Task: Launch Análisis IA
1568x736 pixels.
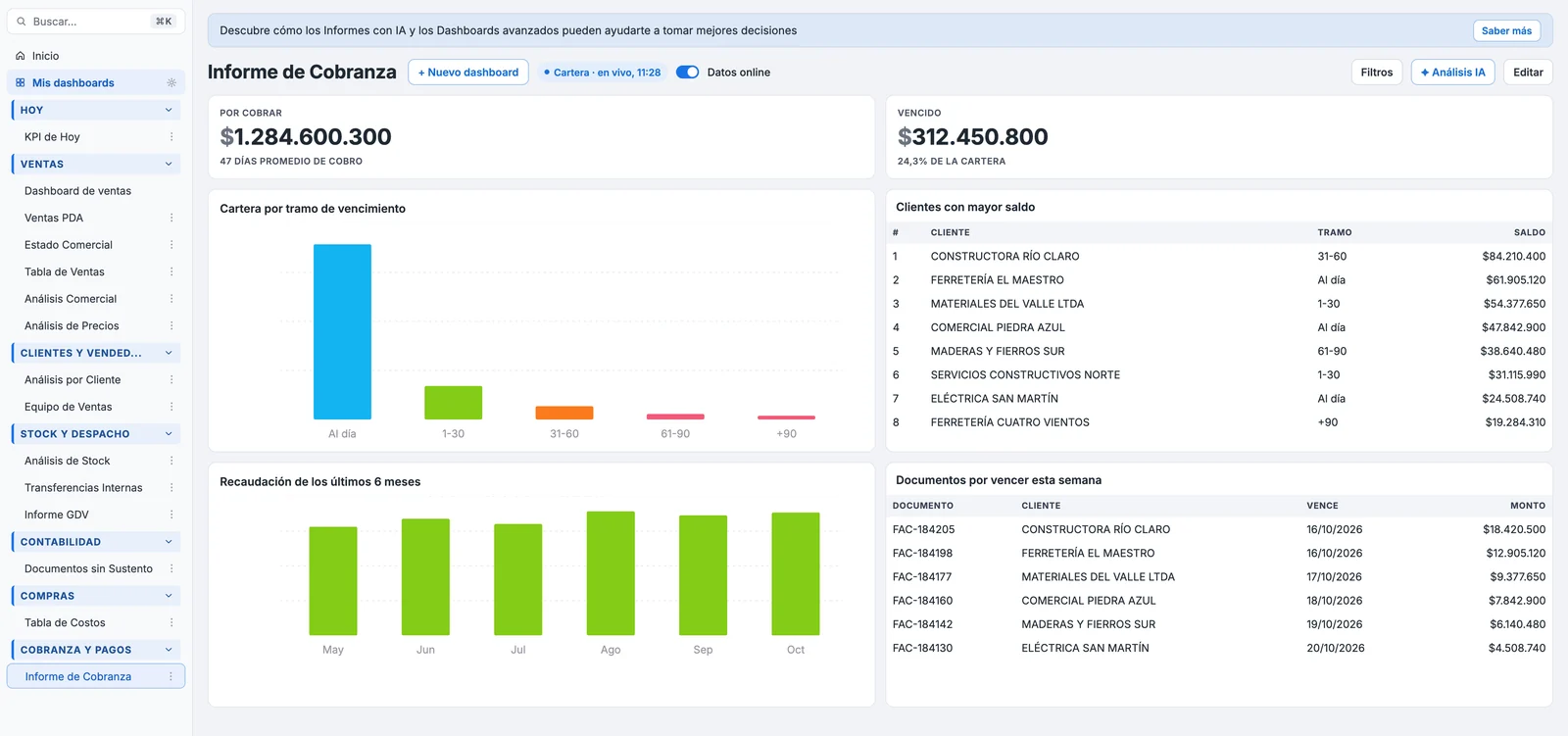Action: 1452,72
